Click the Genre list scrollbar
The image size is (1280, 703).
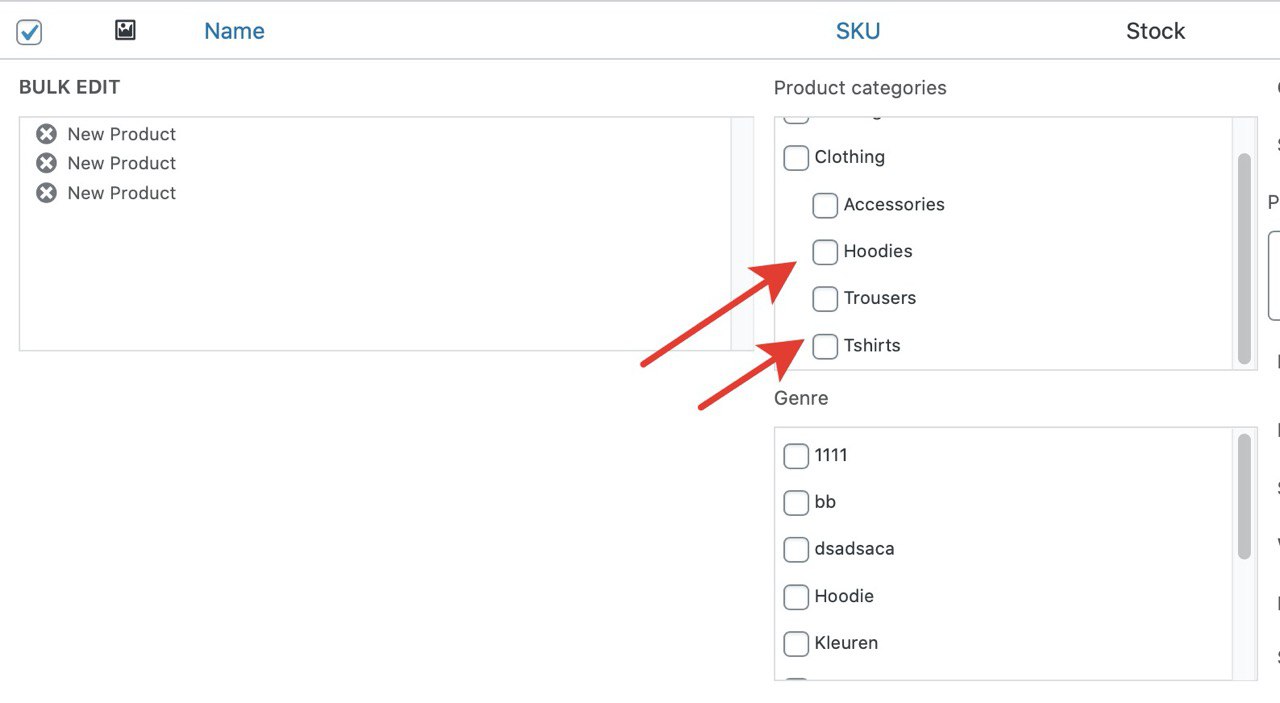[x=1244, y=496]
